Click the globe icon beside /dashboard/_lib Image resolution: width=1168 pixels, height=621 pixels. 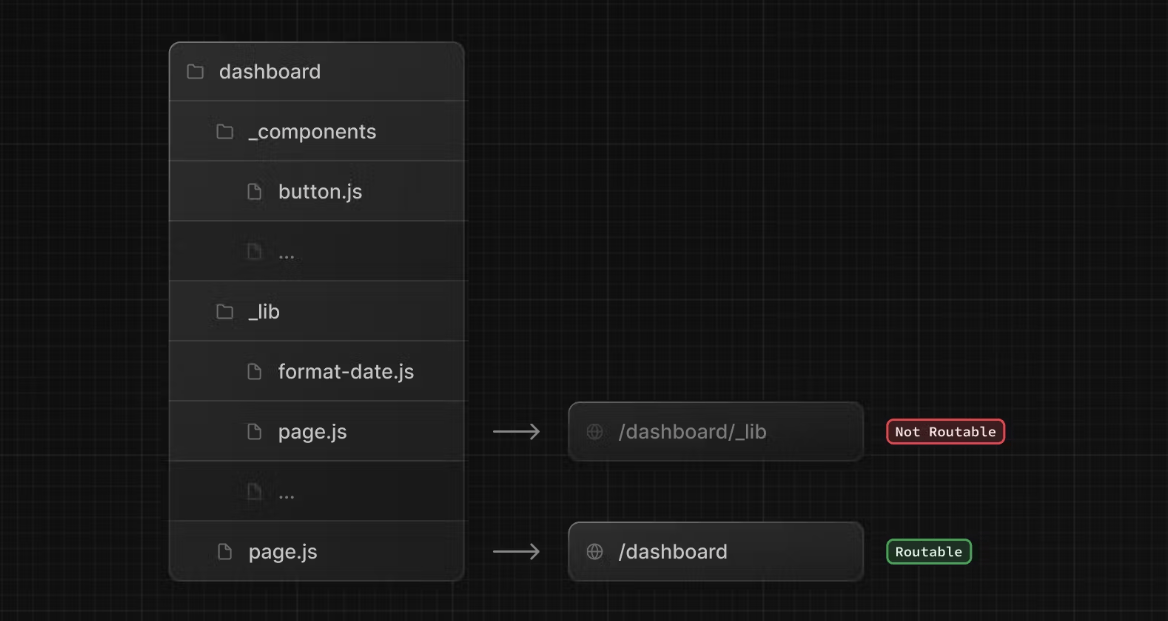tap(594, 432)
